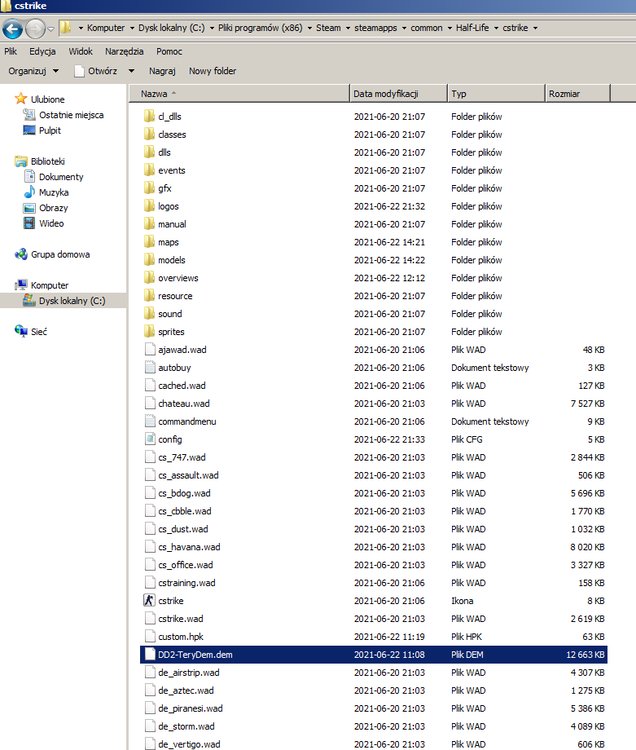Click the Dysk lokalny (C:) drive icon
This screenshot has height=750, width=636.
pos(29,300)
